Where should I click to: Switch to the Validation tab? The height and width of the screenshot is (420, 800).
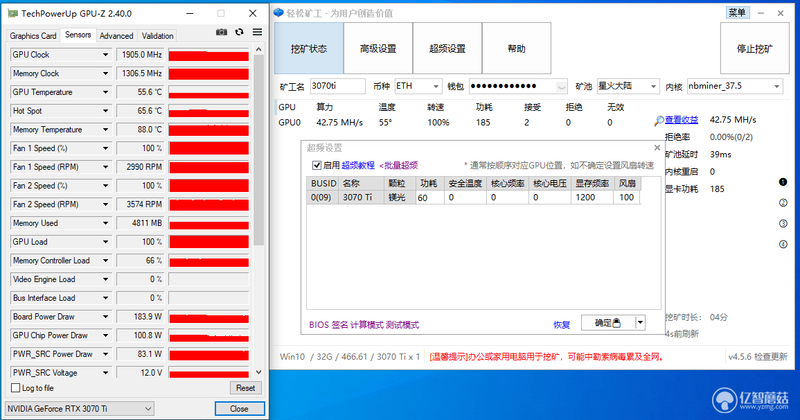coord(158,36)
